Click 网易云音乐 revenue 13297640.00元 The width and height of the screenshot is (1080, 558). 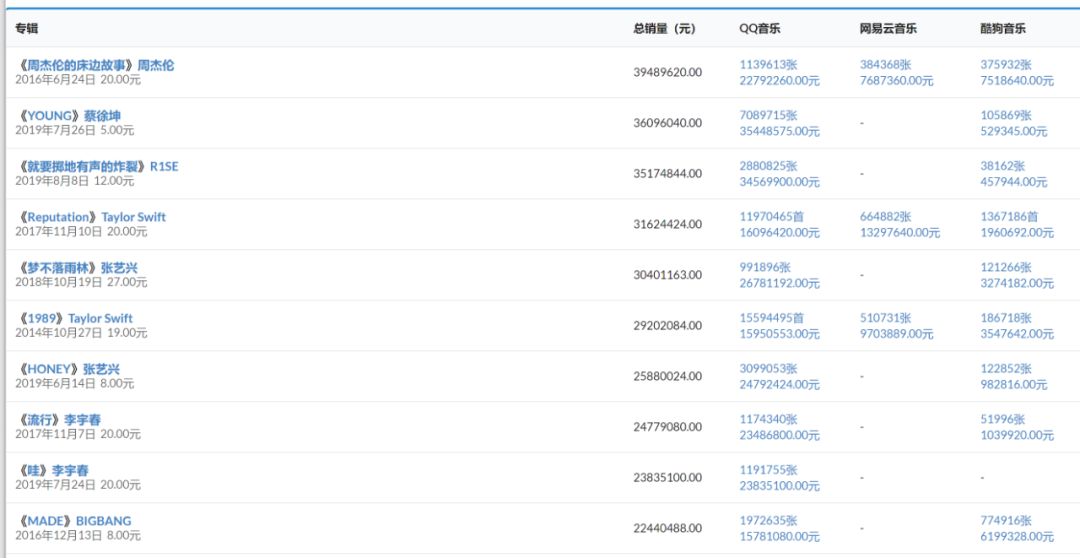pyautogui.click(x=900, y=232)
